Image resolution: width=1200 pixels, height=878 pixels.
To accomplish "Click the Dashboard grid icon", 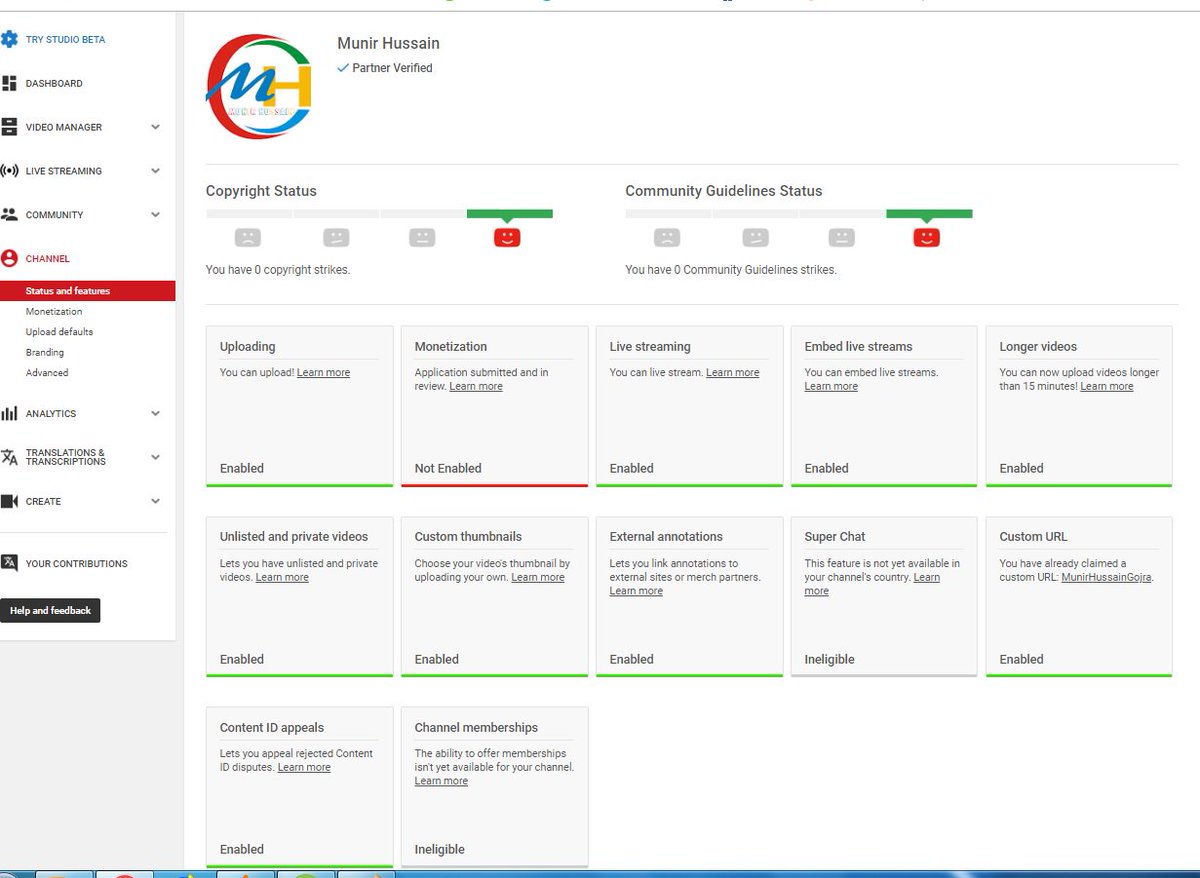I will [9, 83].
